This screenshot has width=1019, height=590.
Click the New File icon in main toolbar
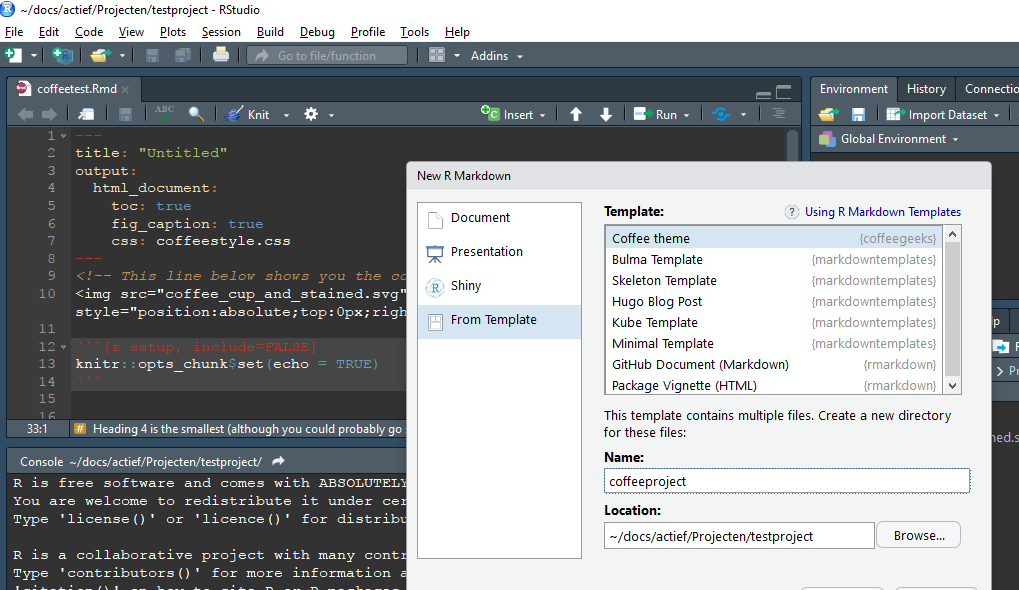click(14, 55)
